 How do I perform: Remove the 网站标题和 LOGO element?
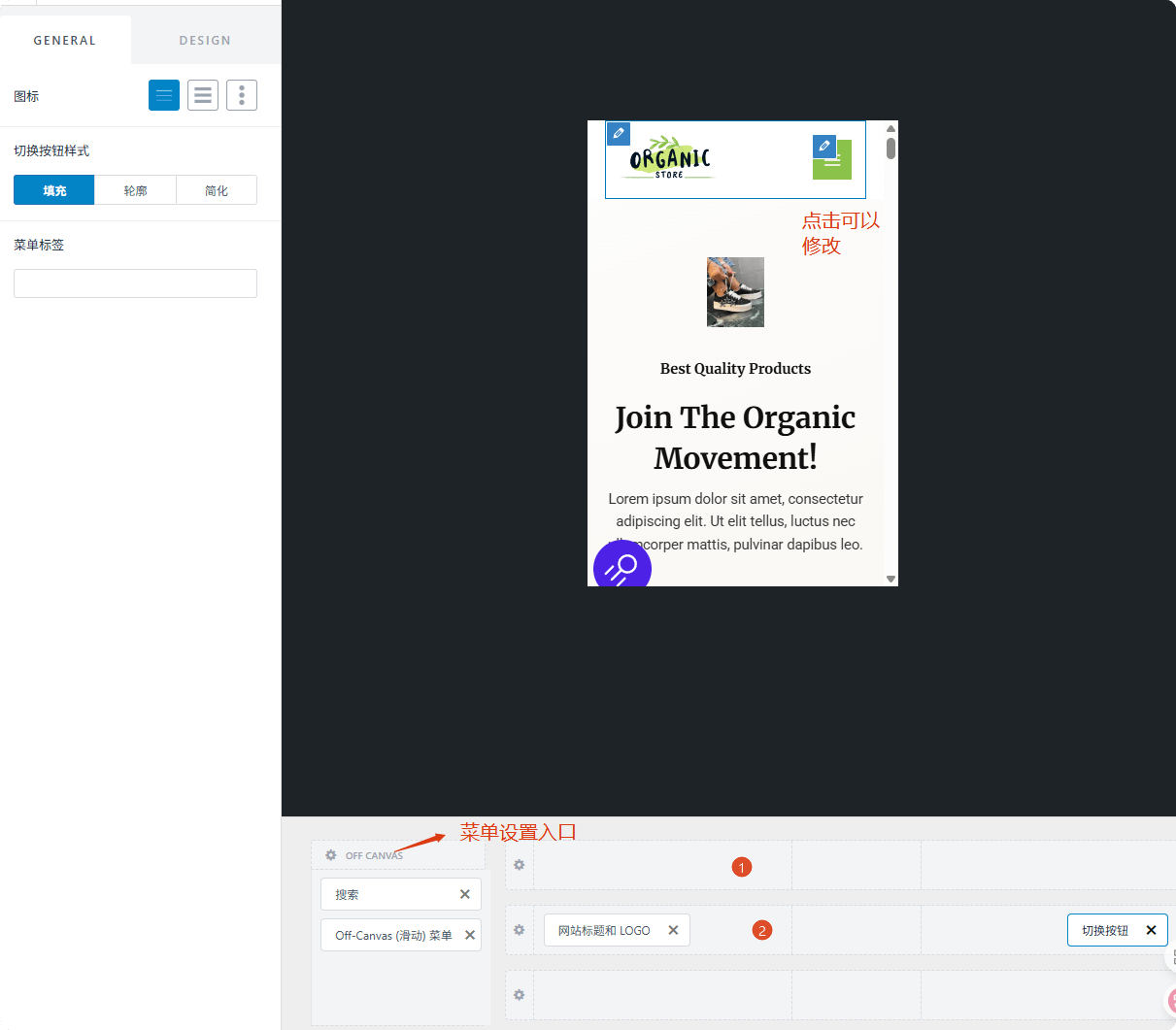673,930
